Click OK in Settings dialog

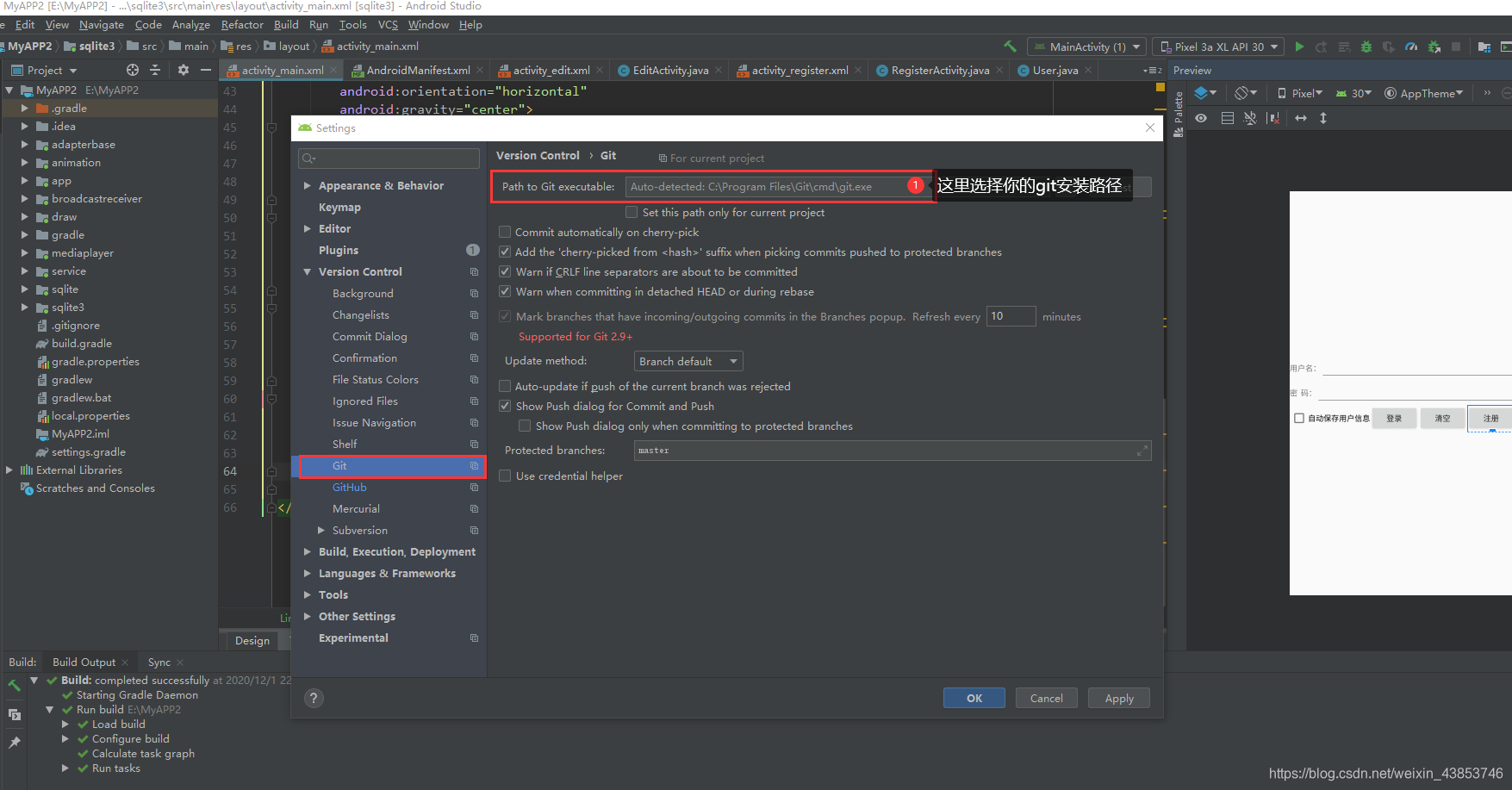(x=974, y=698)
